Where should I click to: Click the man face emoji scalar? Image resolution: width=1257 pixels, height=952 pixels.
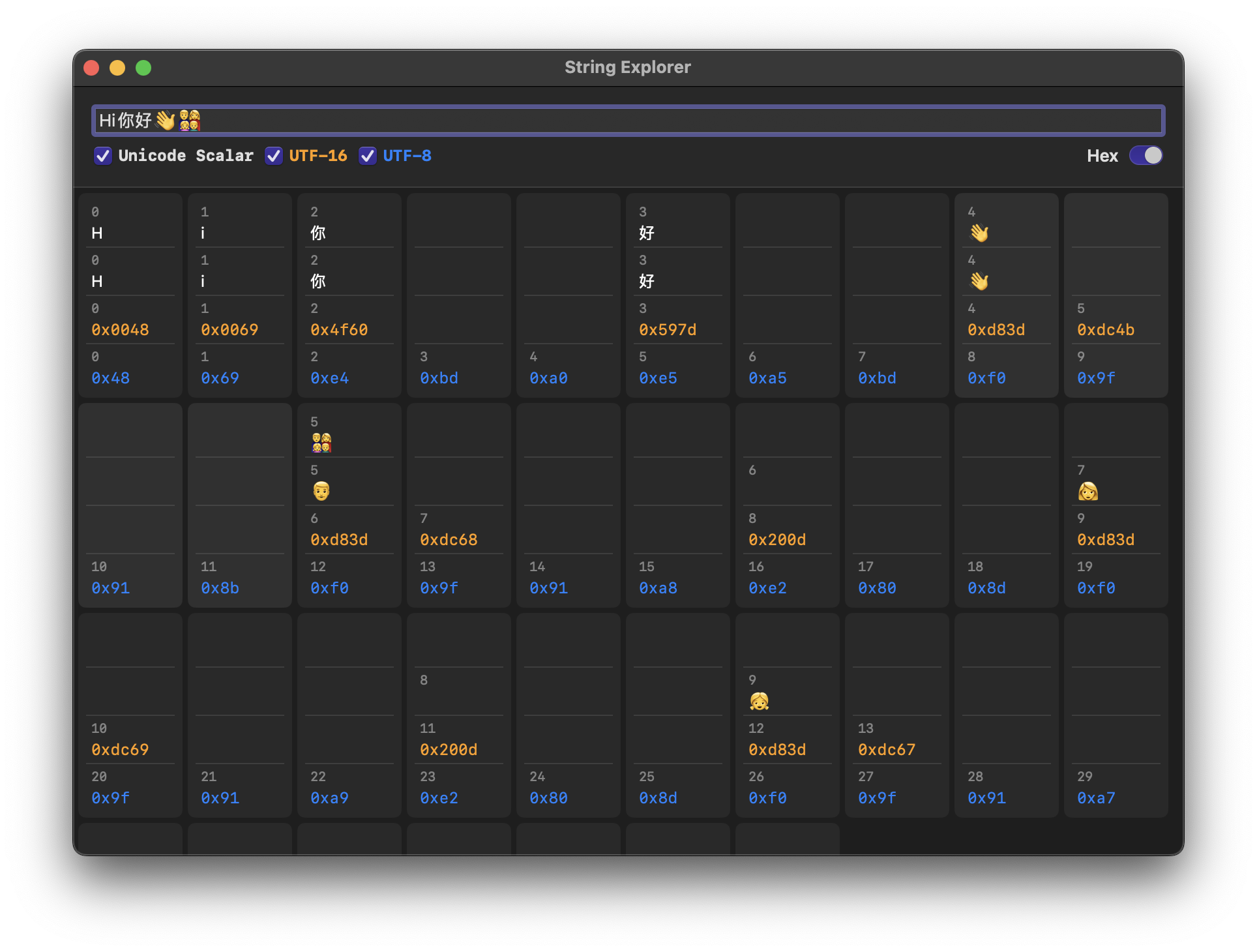pyautogui.click(x=321, y=491)
